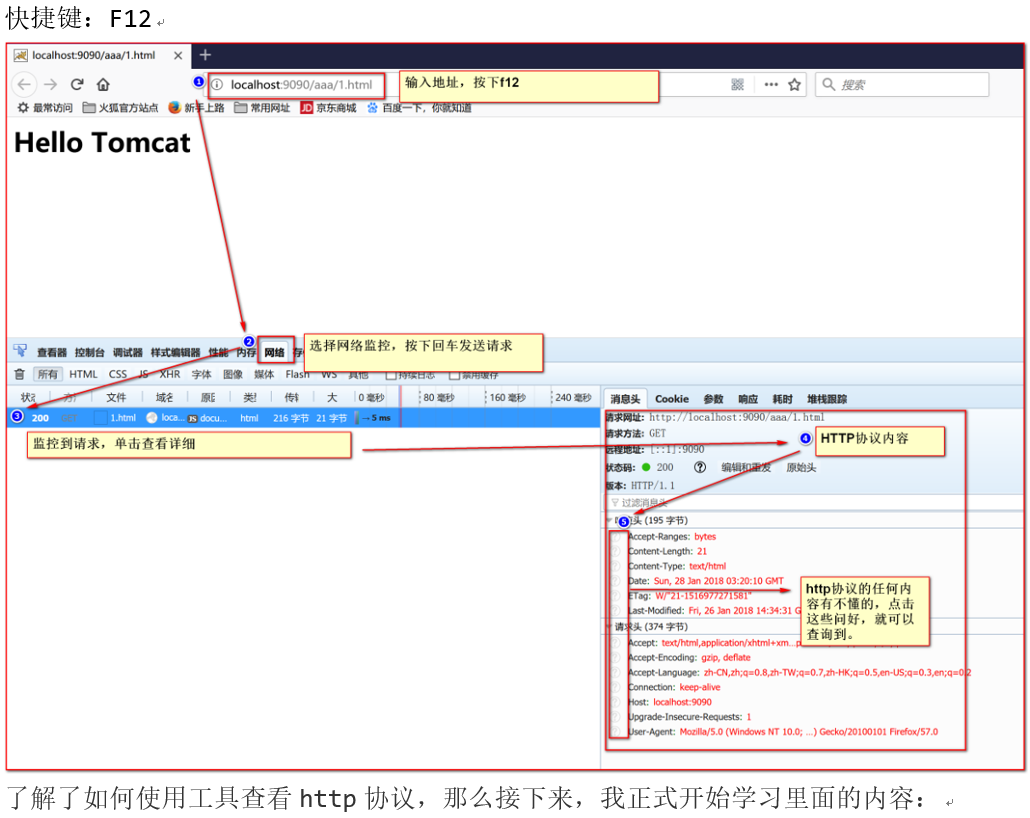Open the 耗时 details tab

coord(782,399)
